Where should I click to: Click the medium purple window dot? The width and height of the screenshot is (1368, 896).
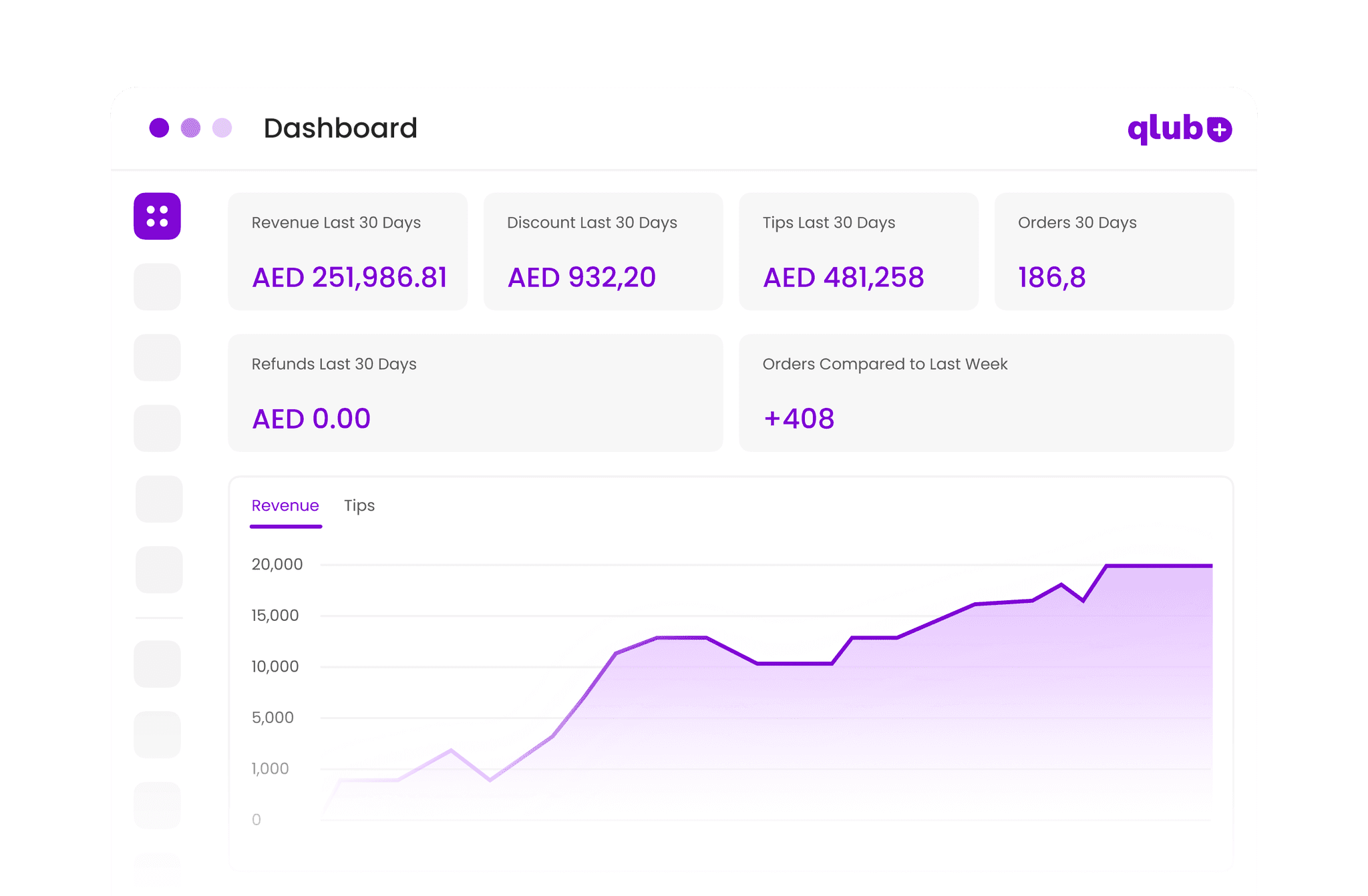click(190, 128)
